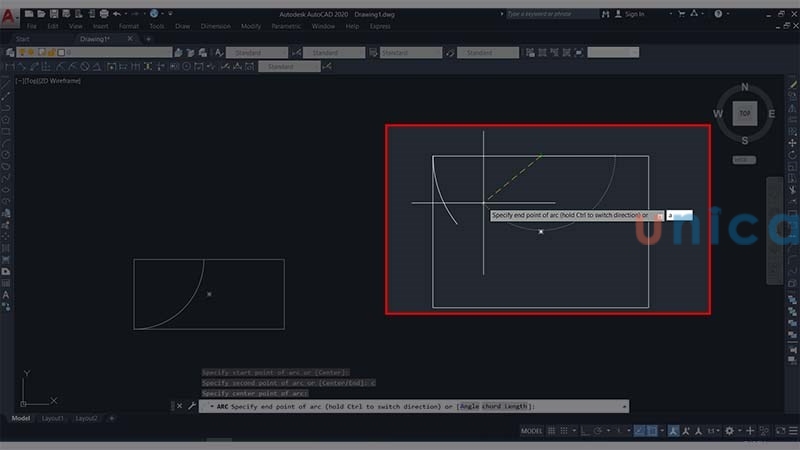This screenshot has width=800, height=450.
Task: Switch to the Layout1 tab
Action: point(53,418)
